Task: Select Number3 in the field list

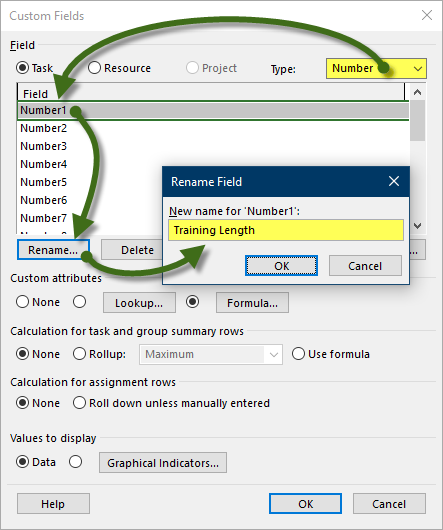Action: pos(44,146)
